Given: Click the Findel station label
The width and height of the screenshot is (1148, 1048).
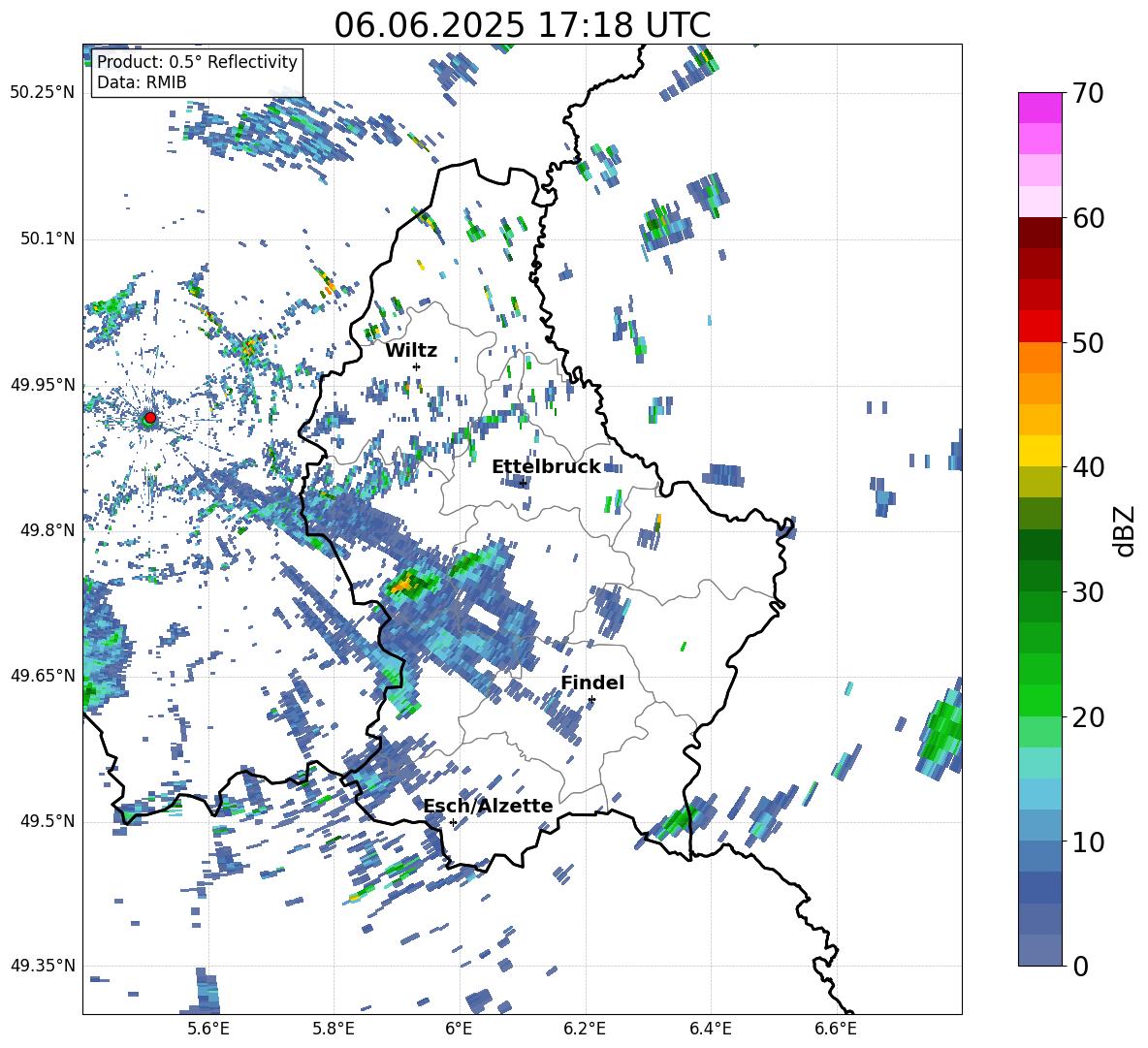Looking at the screenshot, I should coord(592,683).
